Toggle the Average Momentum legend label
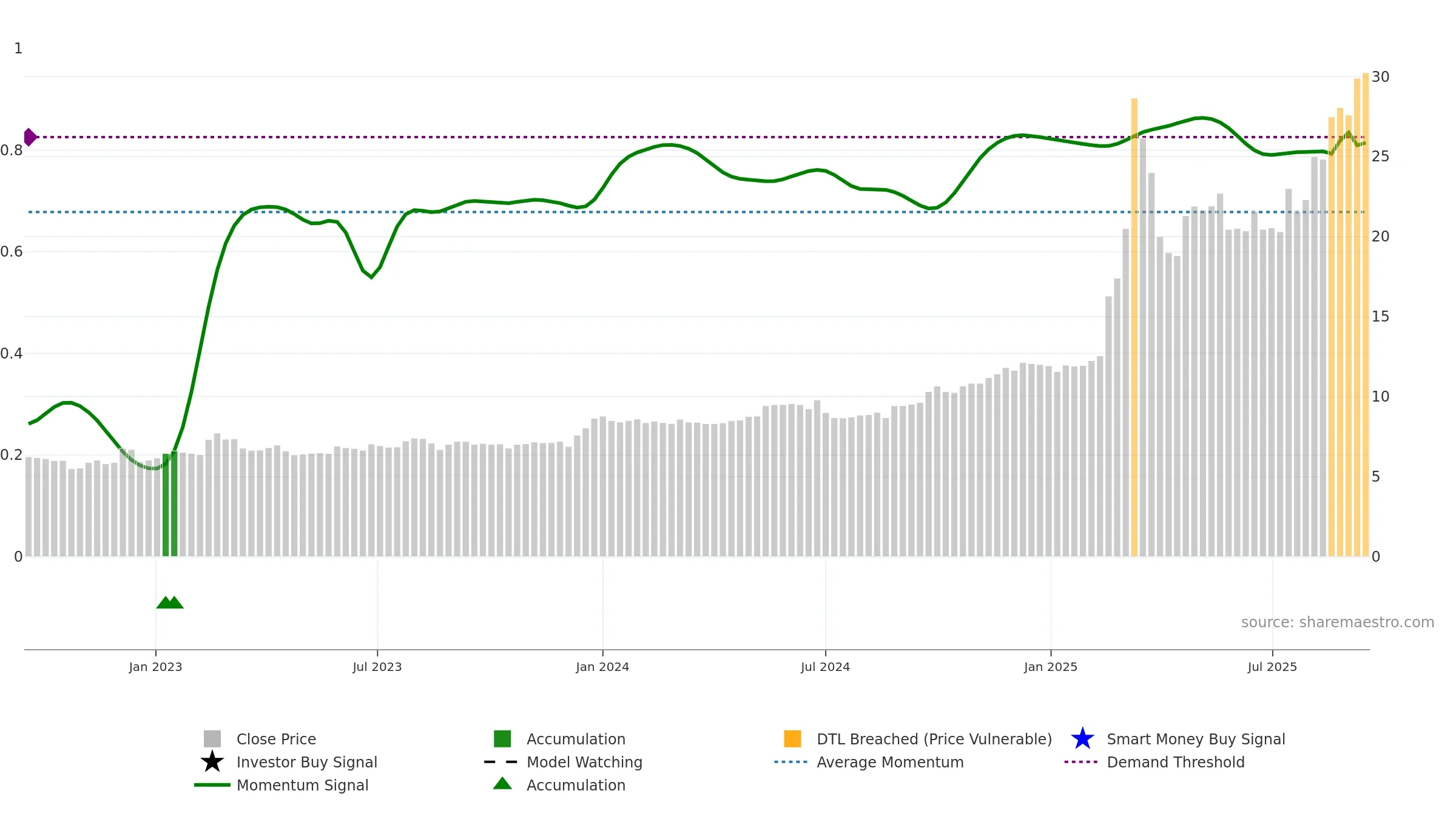Screen dimensions: 1456x819 [x=890, y=762]
